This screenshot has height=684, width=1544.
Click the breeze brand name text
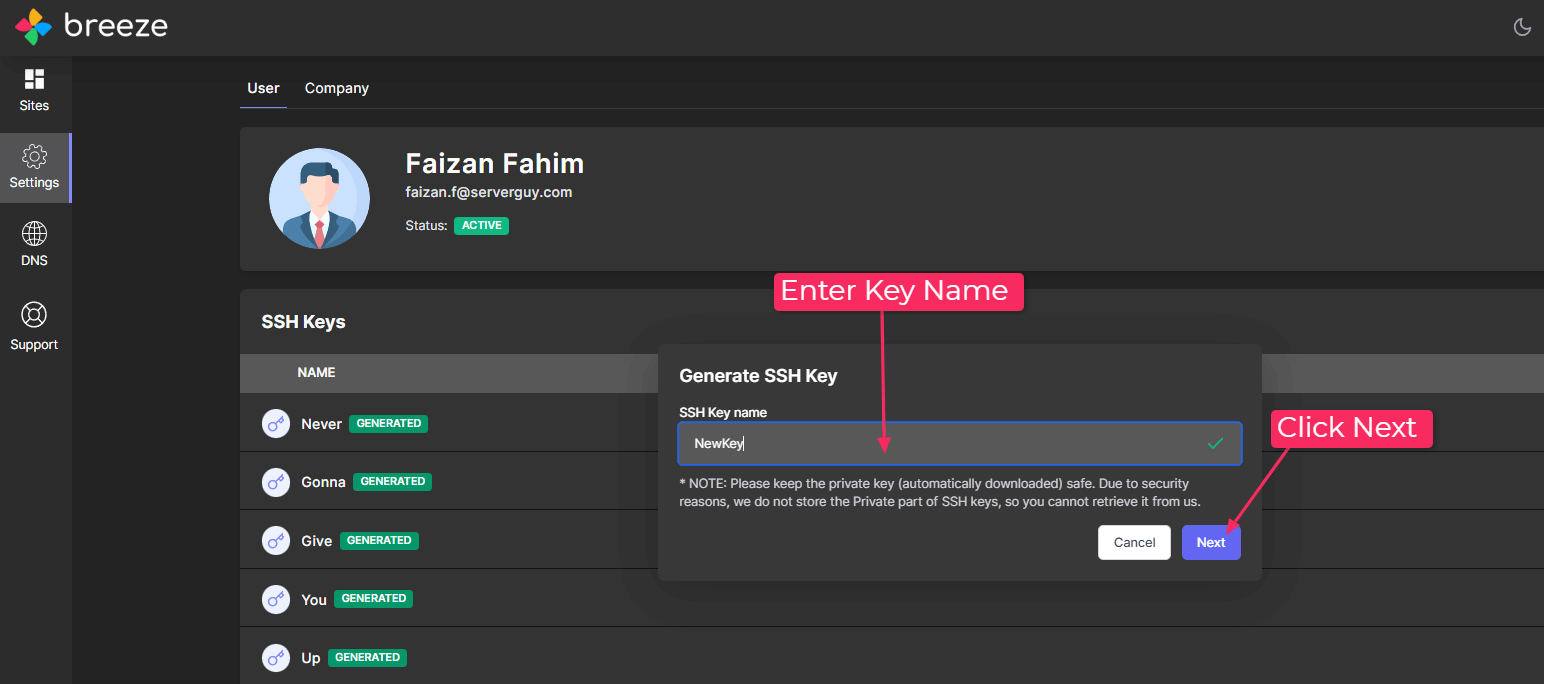tap(116, 26)
